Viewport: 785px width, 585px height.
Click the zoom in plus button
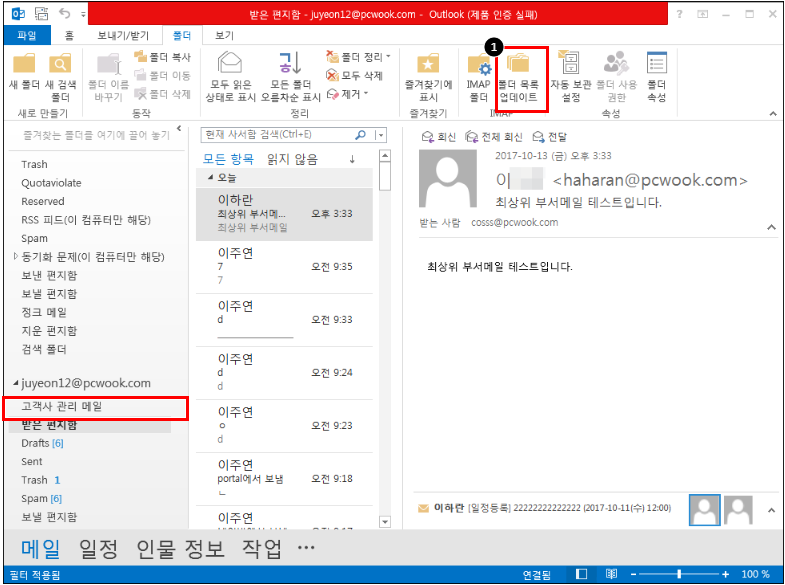pyautogui.click(x=725, y=574)
